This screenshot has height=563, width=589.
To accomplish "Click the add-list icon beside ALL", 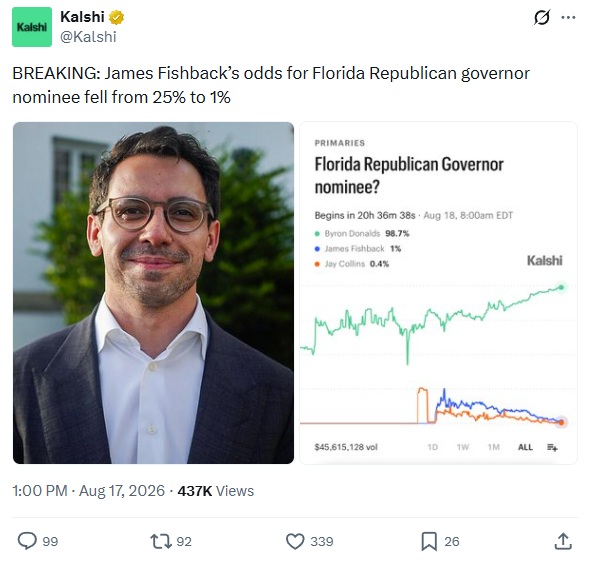I will 552,447.
